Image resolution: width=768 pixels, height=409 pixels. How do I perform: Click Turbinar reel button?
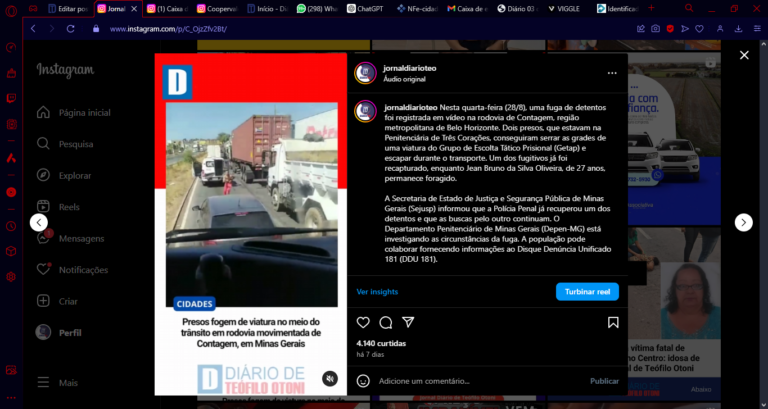coord(587,291)
